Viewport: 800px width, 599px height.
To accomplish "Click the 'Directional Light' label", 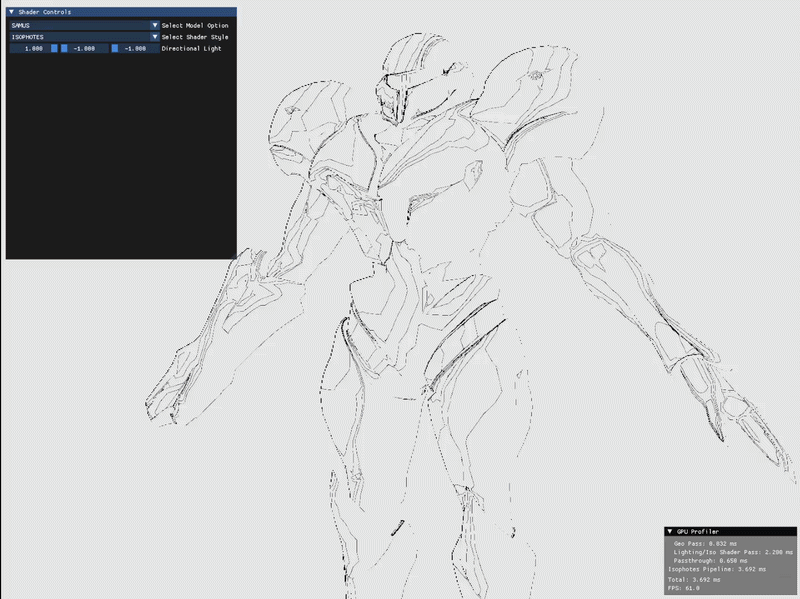I will point(191,48).
